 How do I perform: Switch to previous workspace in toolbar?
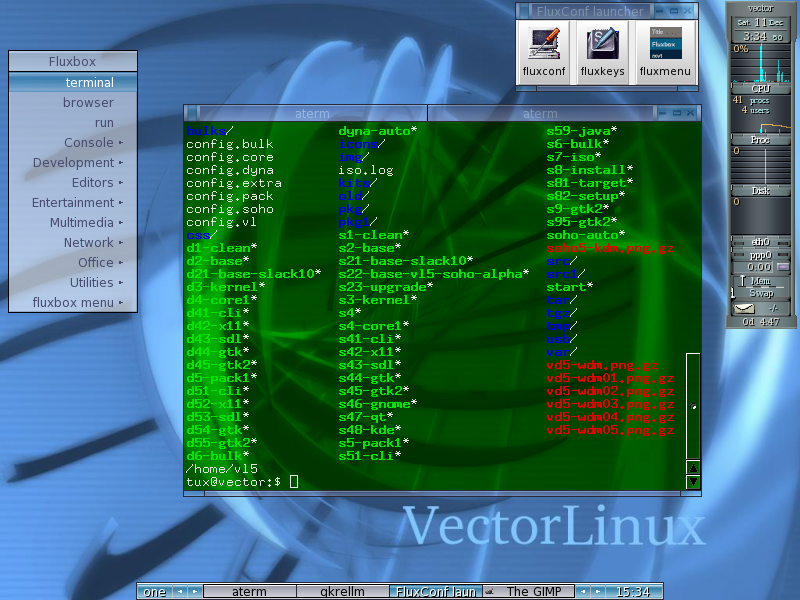(179, 592)
